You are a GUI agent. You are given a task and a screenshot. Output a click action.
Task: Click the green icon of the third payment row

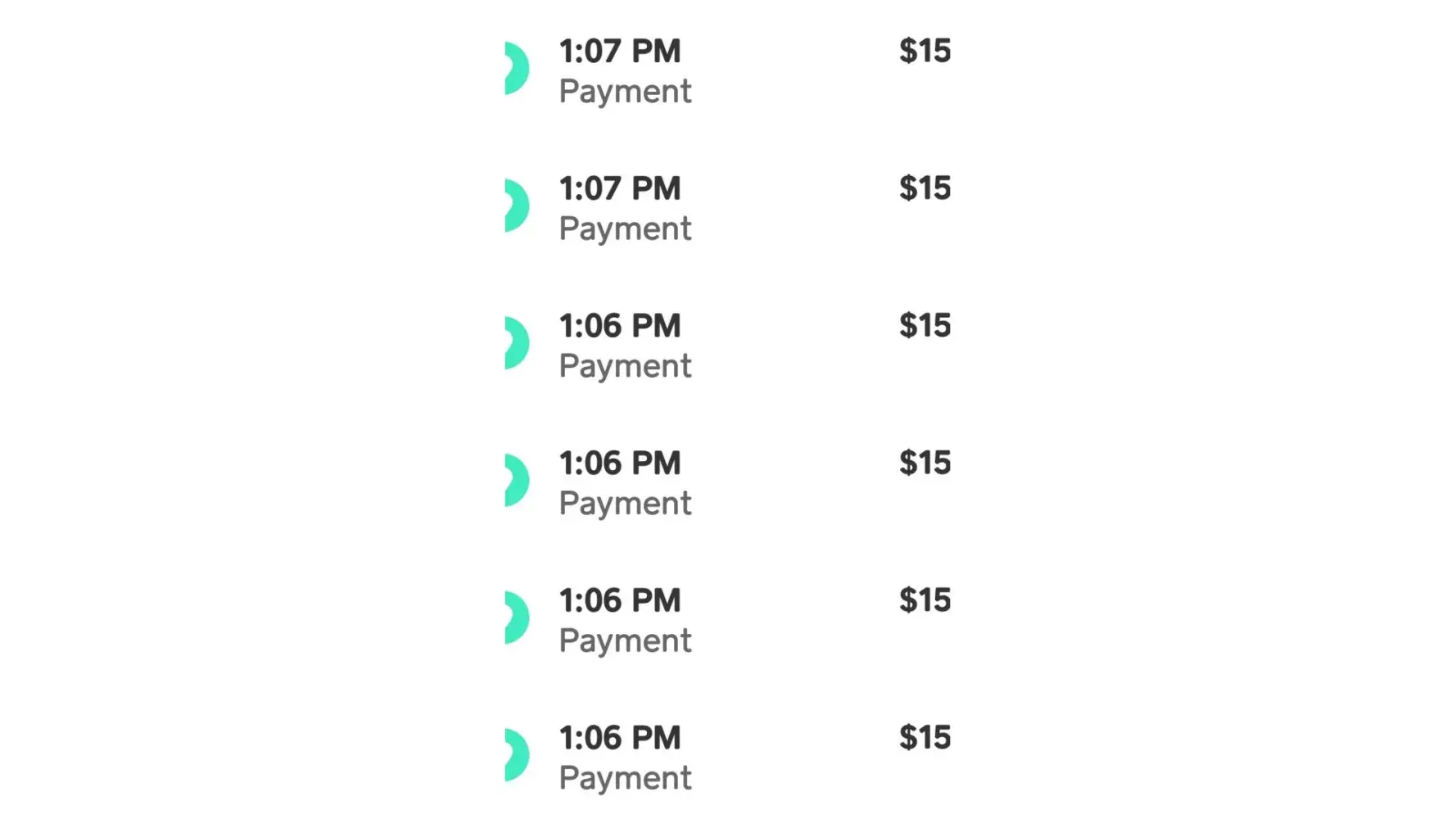[x=517, y=343]
